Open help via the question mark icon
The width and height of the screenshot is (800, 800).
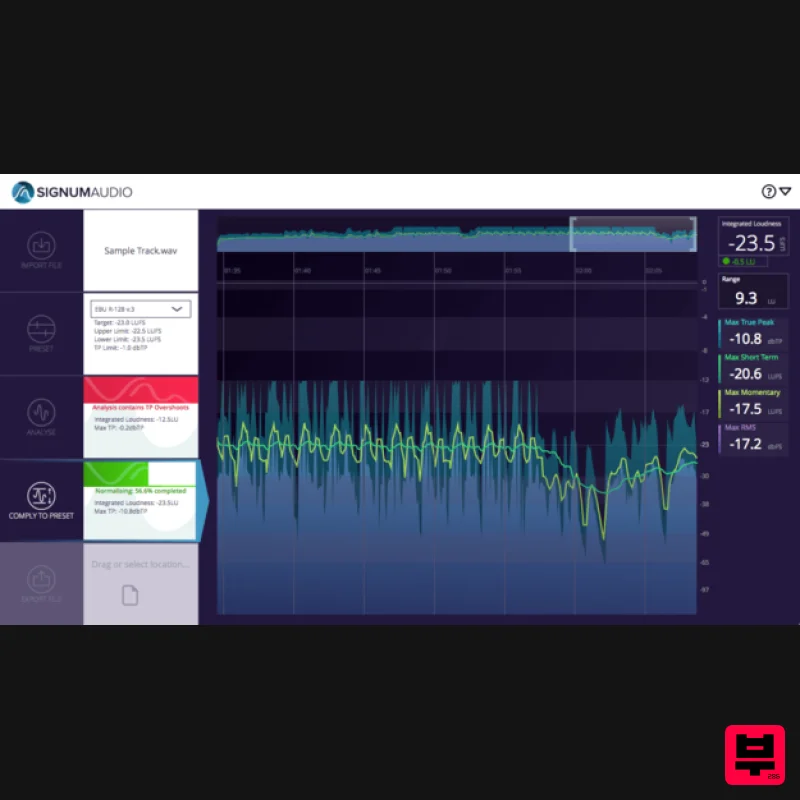[767, 191]
